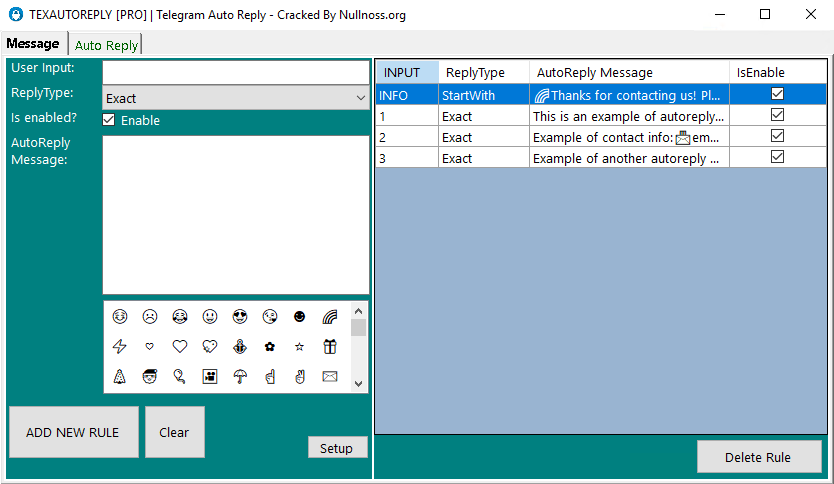The height and width of the screenshot is (484, 834).
Task: Click the Clear button
Action: [174, 432]
